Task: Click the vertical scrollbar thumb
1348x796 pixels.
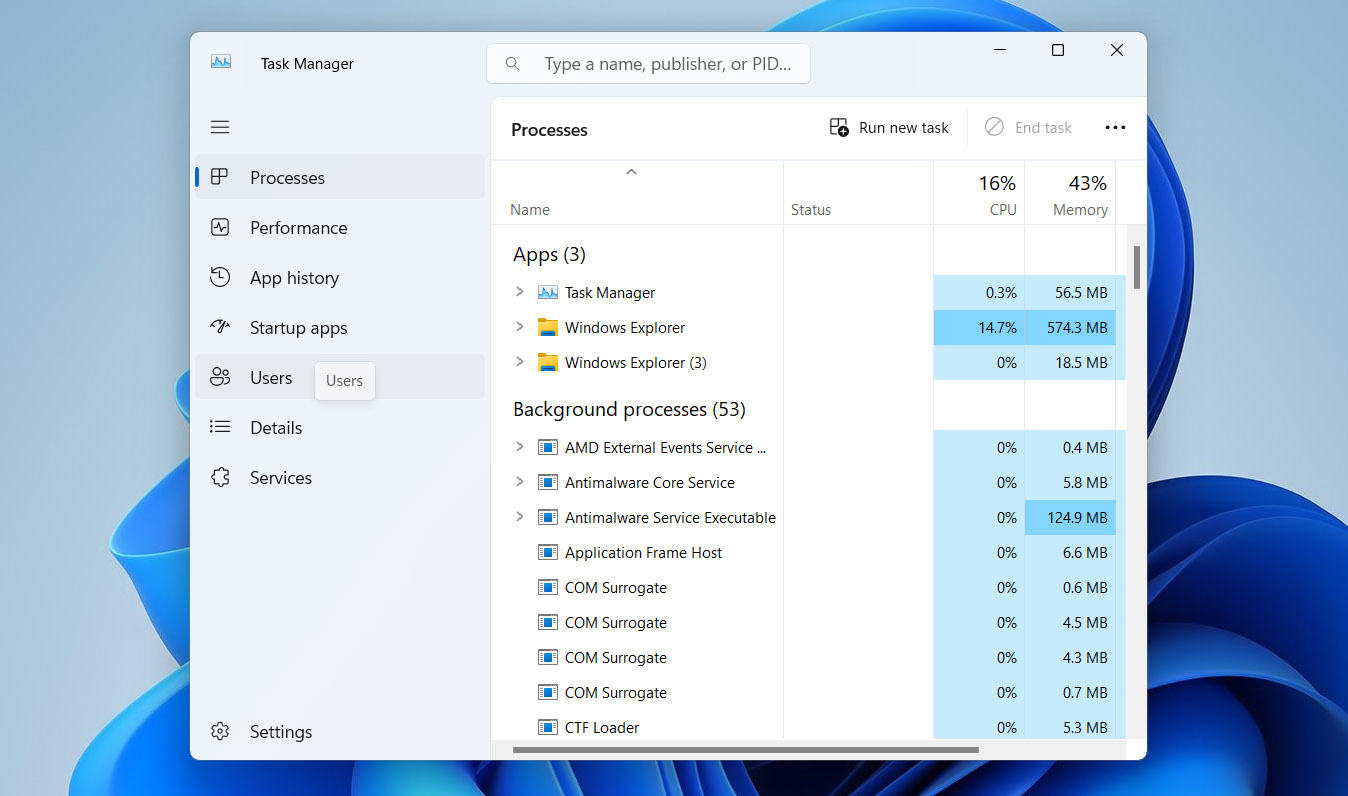Action: [1137, 267]
